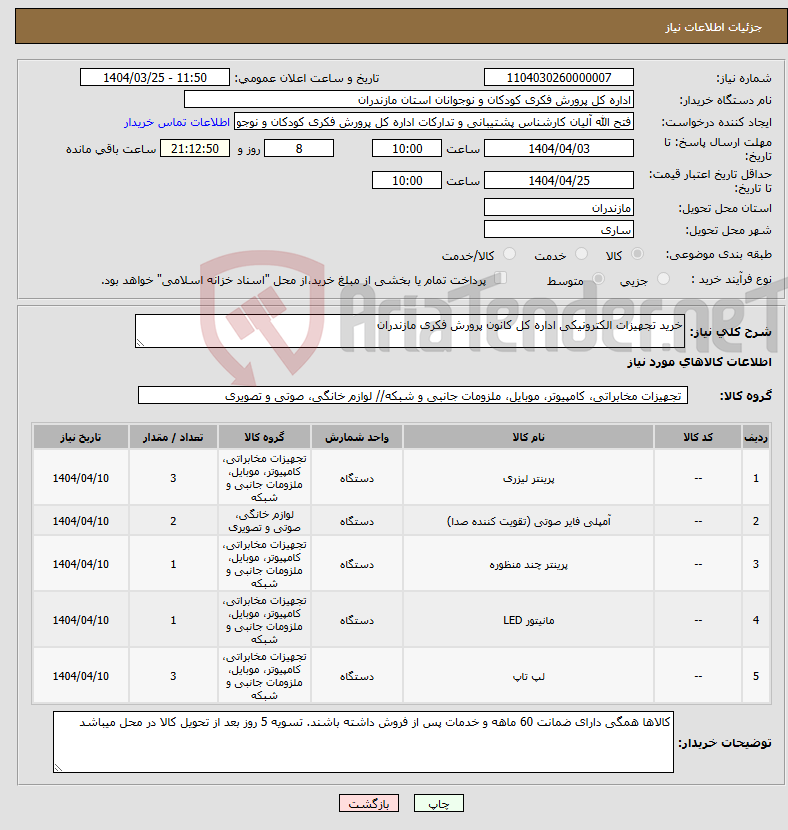Click the نام کالا column header
This screenshot has height=830, width=788.
528,437
